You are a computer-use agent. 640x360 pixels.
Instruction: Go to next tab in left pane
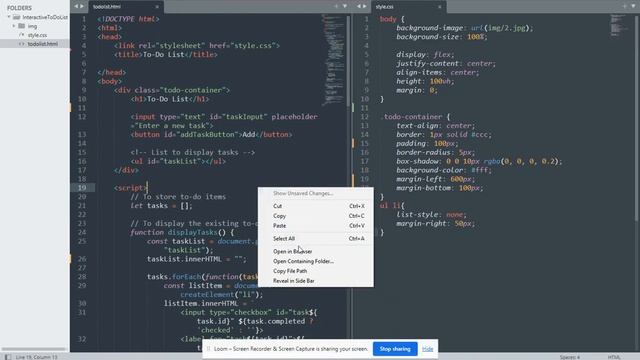click(82, 7)
